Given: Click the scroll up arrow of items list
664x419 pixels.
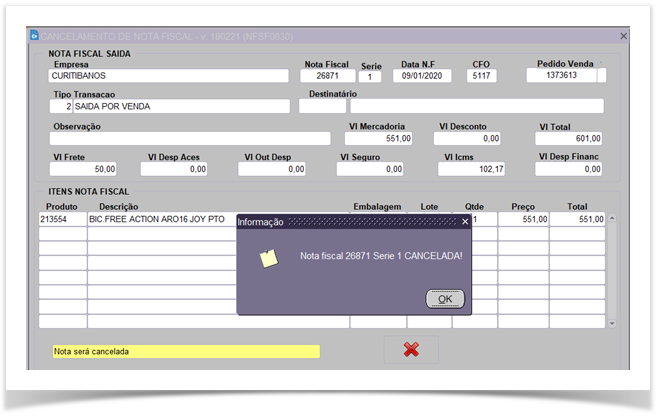Looking at the screenshot, I should (612, 218).
